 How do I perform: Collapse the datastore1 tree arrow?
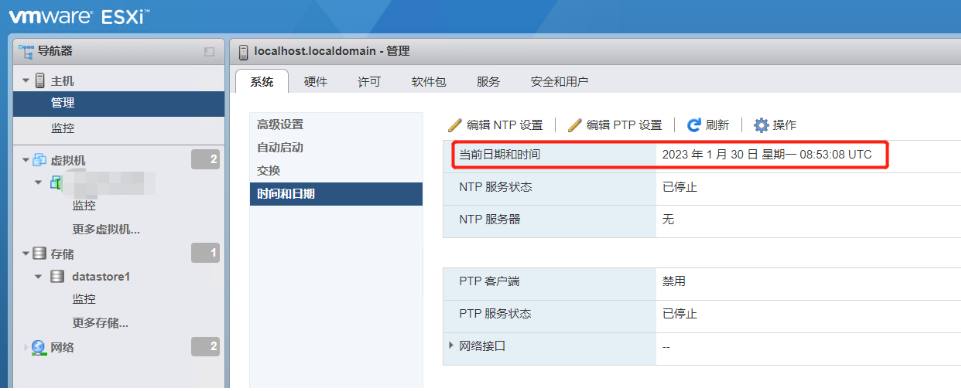(x=38, y=277)
